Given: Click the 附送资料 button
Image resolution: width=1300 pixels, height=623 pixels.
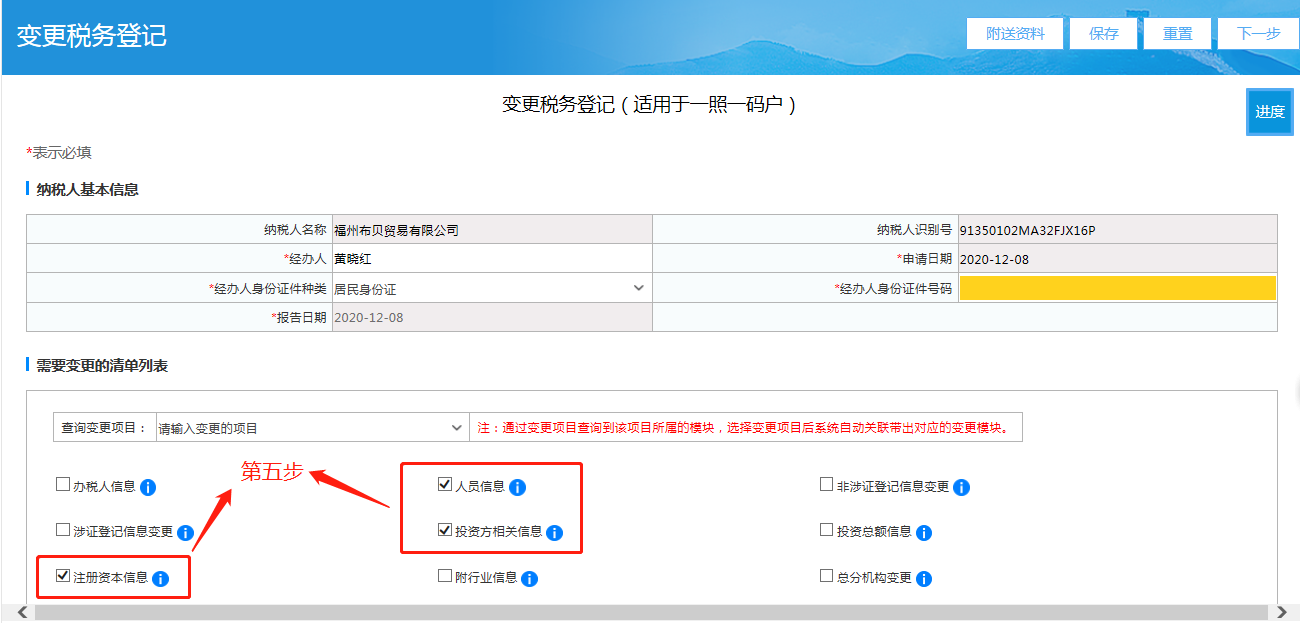Looking at the screenshot, I should pos(1015,33).
